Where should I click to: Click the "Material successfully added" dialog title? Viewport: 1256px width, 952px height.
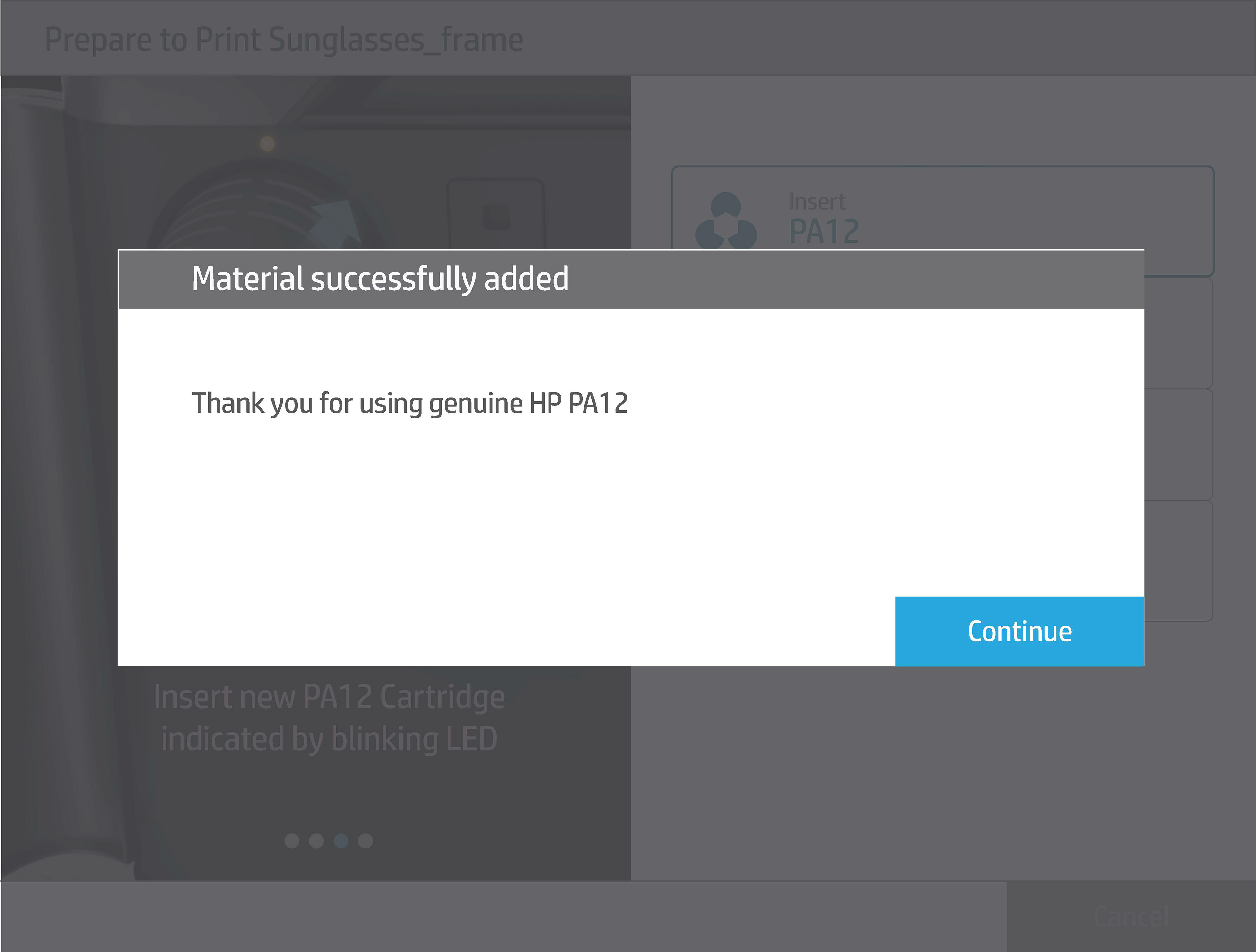click(x=380, y=279)
